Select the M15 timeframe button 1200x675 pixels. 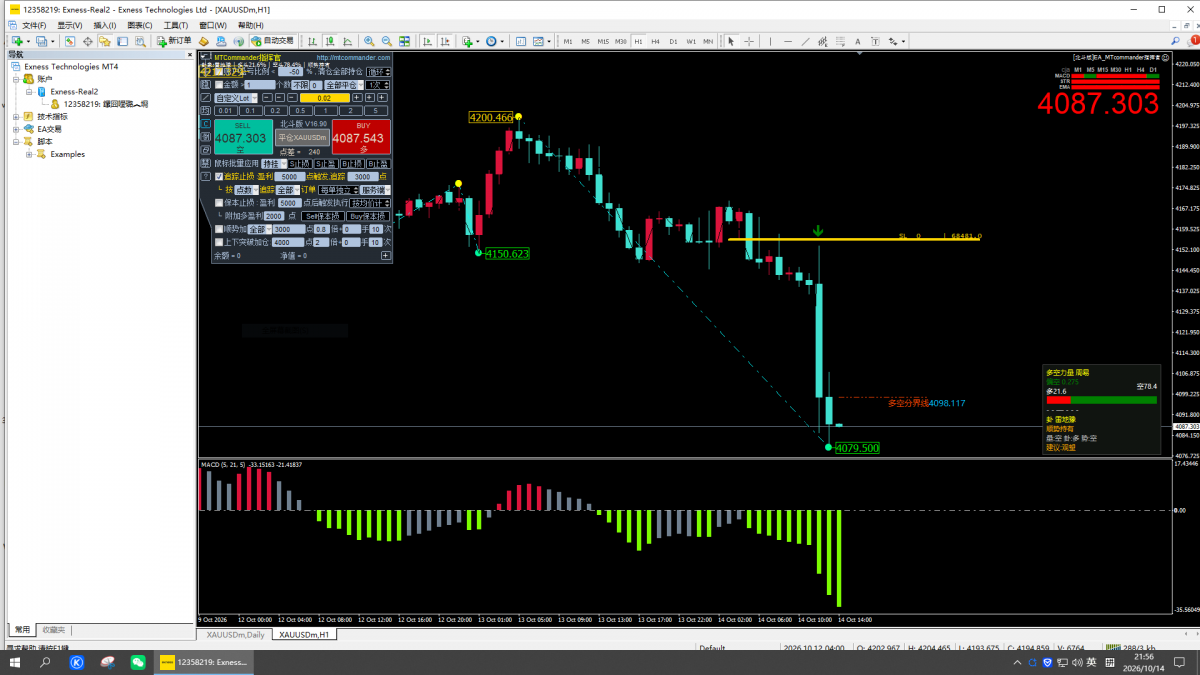click(x=603, y=41)
